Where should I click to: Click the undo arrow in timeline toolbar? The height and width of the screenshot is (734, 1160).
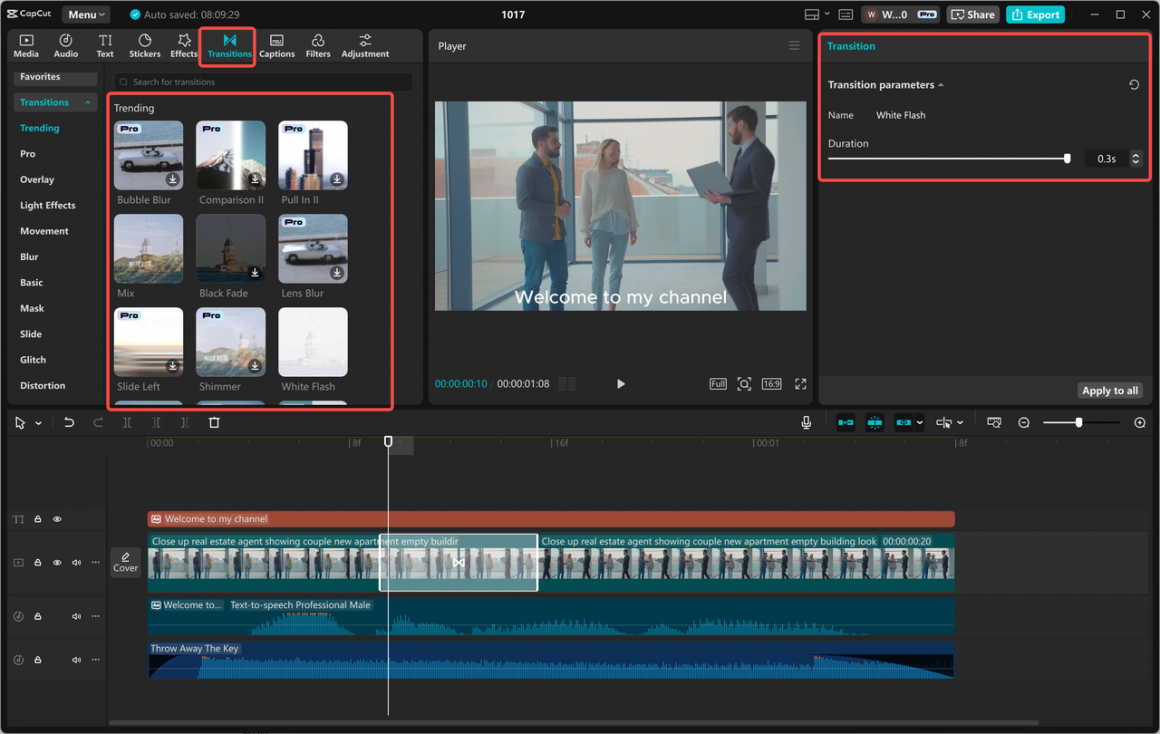[x=69, y=423]
